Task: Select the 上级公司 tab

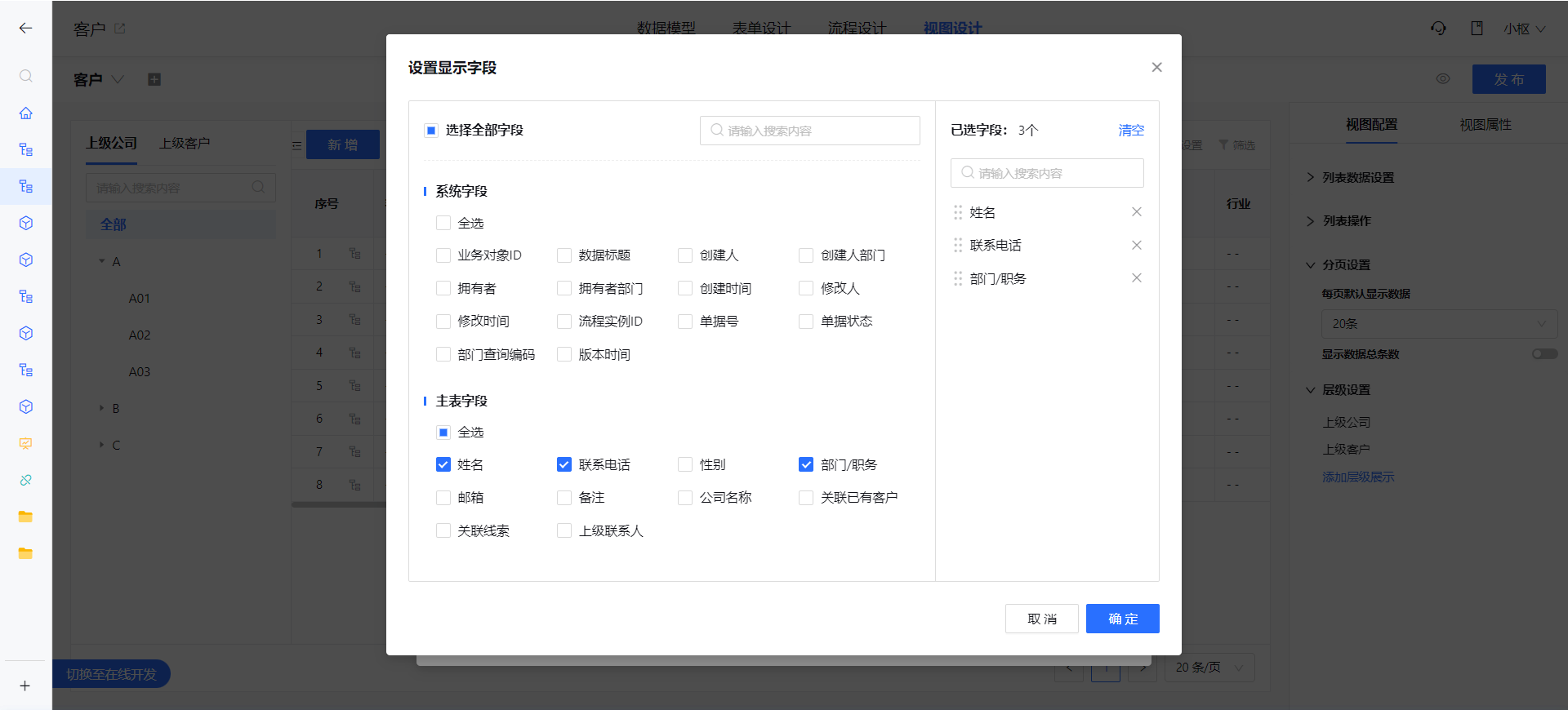Action: (x=112, y=143)
